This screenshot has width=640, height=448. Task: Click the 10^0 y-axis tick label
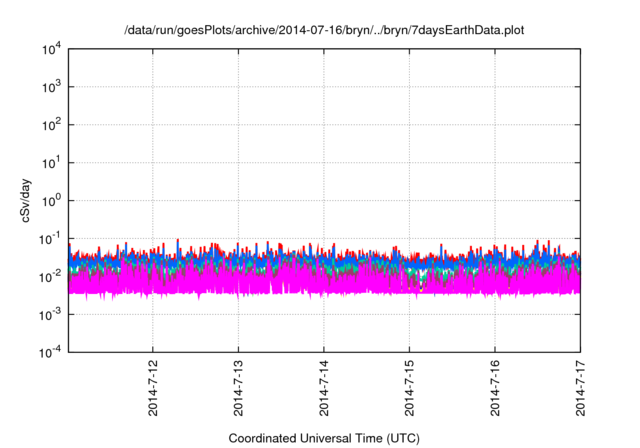tap(51, 201)
